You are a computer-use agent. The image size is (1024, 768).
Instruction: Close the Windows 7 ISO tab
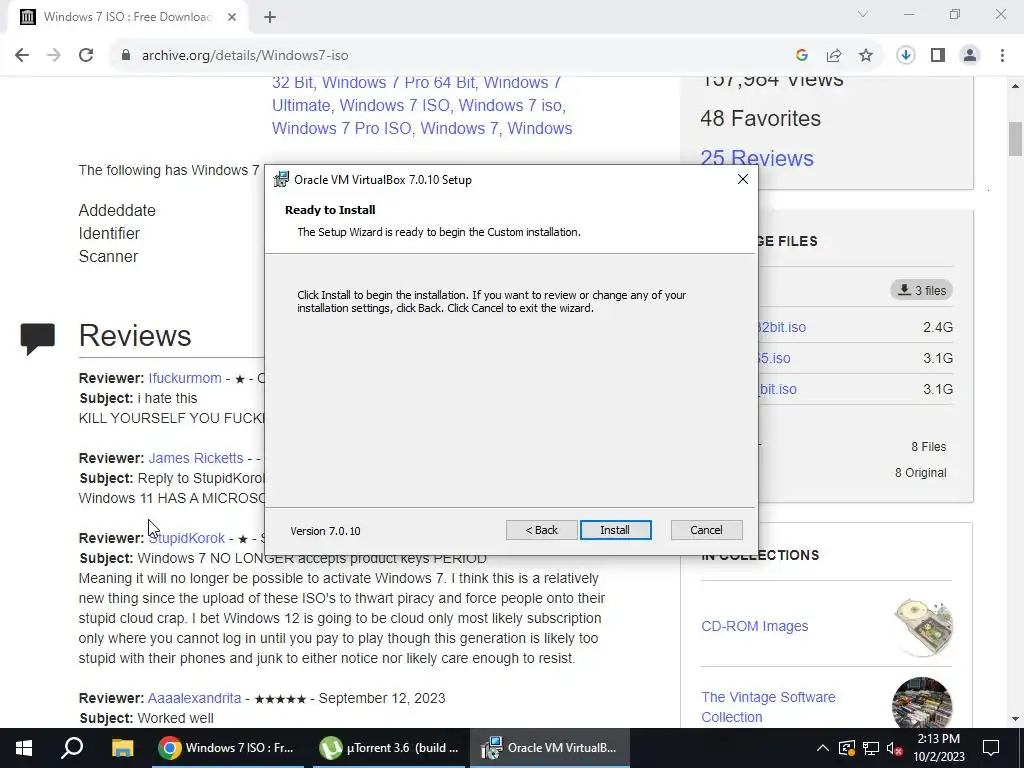pos(232,17)
